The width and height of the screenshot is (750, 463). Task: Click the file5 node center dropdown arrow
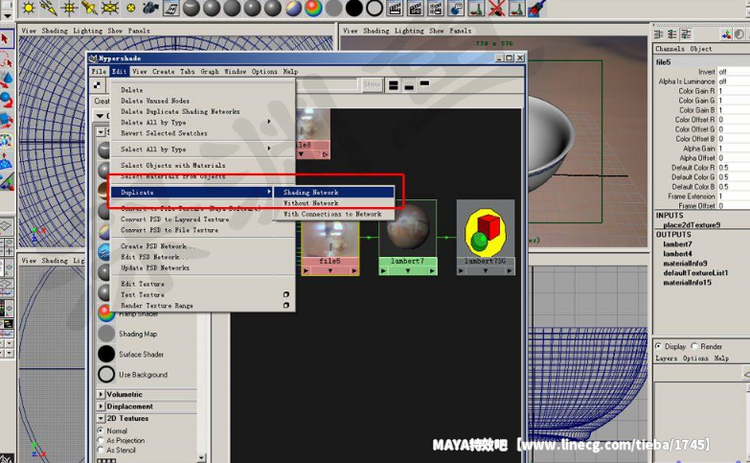tap(330, 271)
